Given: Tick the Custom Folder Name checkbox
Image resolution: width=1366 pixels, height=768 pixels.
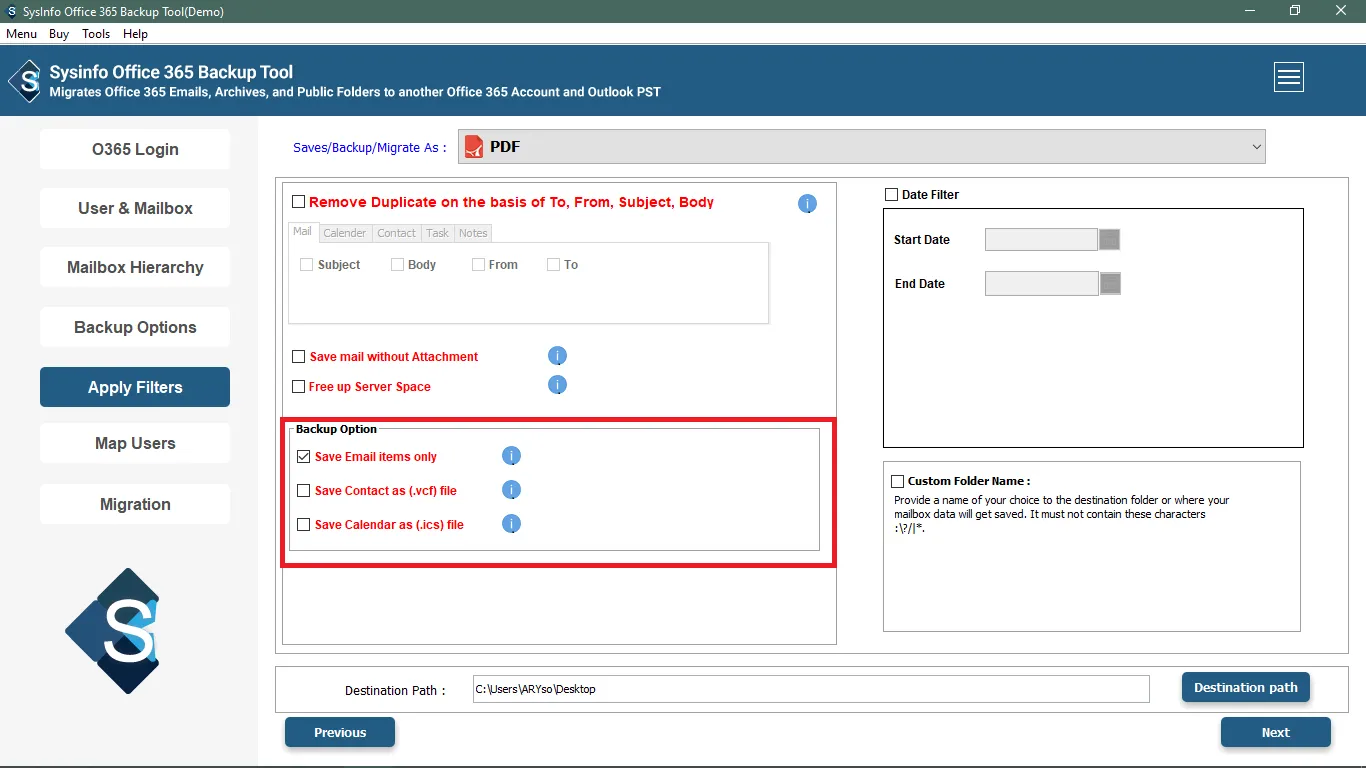Looking at the screenshot, I should [x=897, y=481].
